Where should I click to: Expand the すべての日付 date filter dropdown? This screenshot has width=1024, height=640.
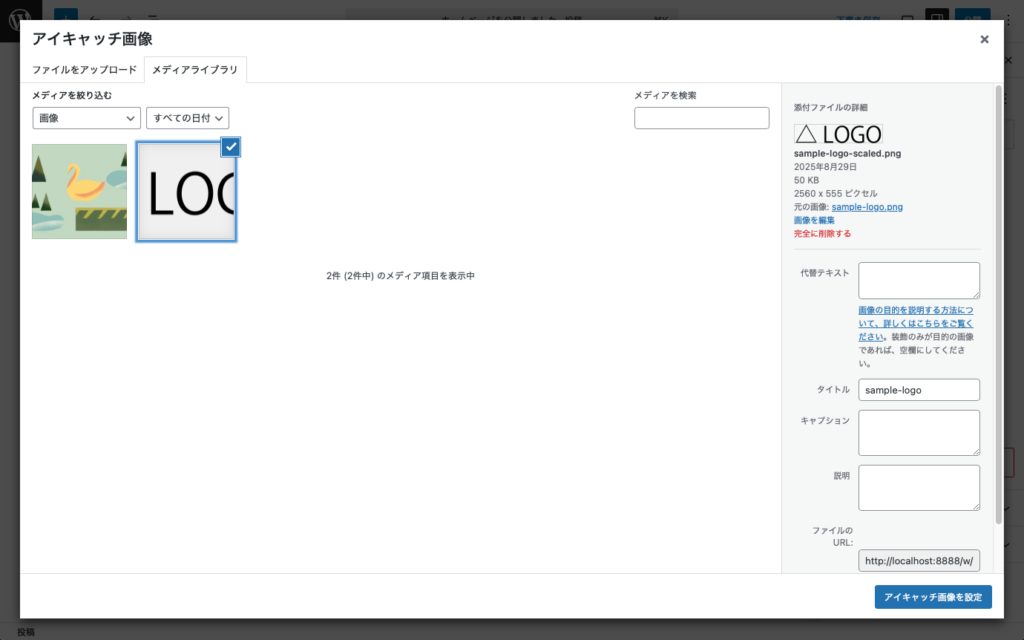point(188,118)
